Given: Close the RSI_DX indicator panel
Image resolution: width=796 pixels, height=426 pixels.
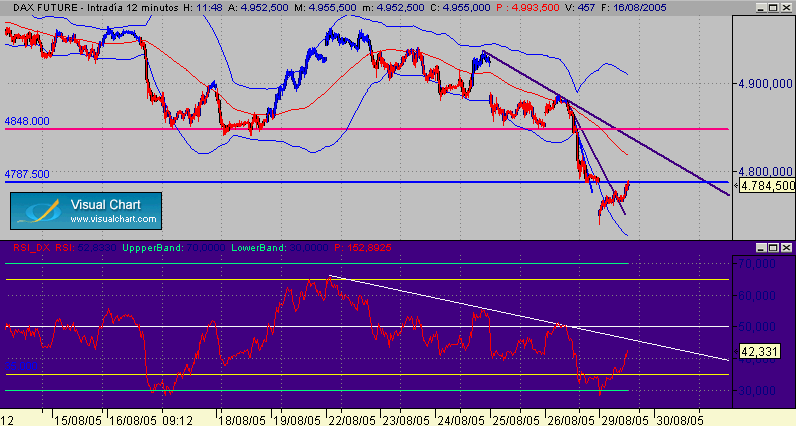Looking at the screenshot, I should tap(786, 248).
